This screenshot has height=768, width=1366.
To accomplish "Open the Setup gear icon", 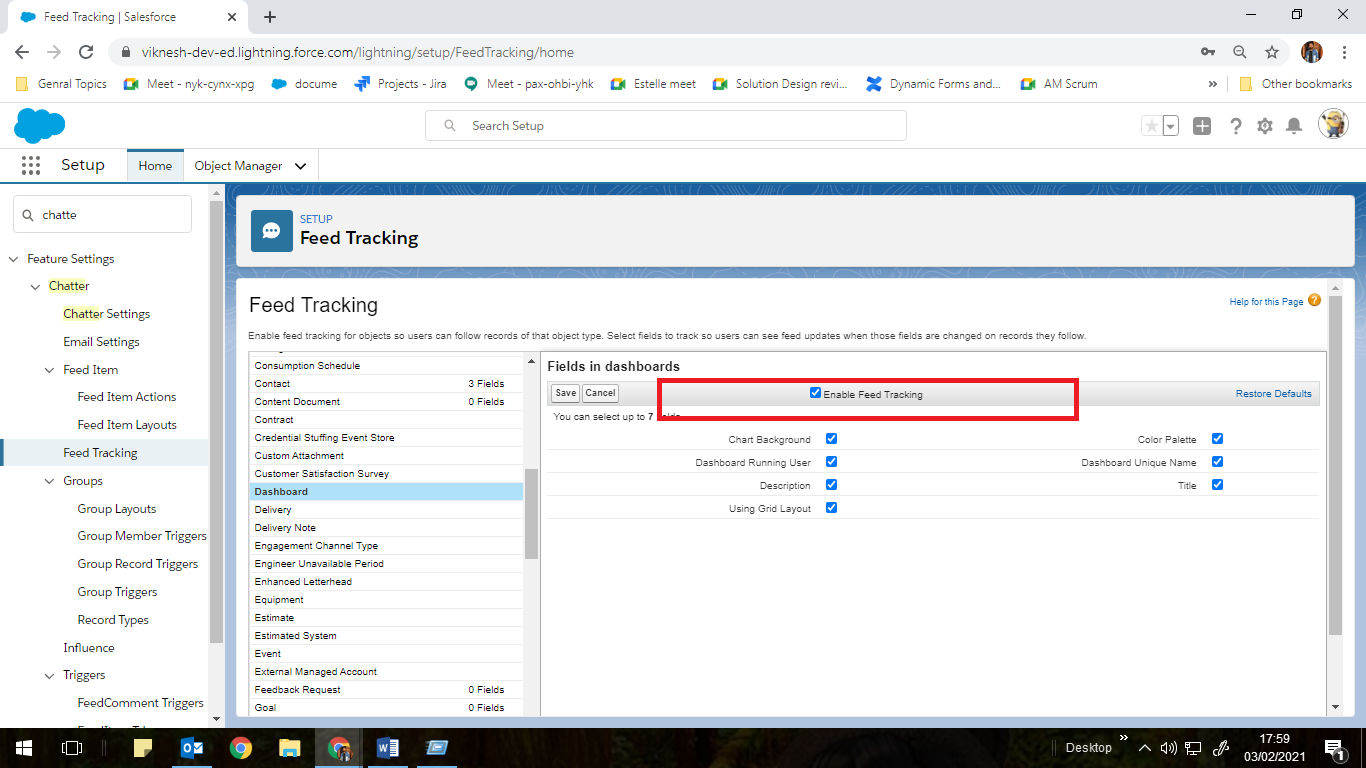I will [x=1266, y=125].
